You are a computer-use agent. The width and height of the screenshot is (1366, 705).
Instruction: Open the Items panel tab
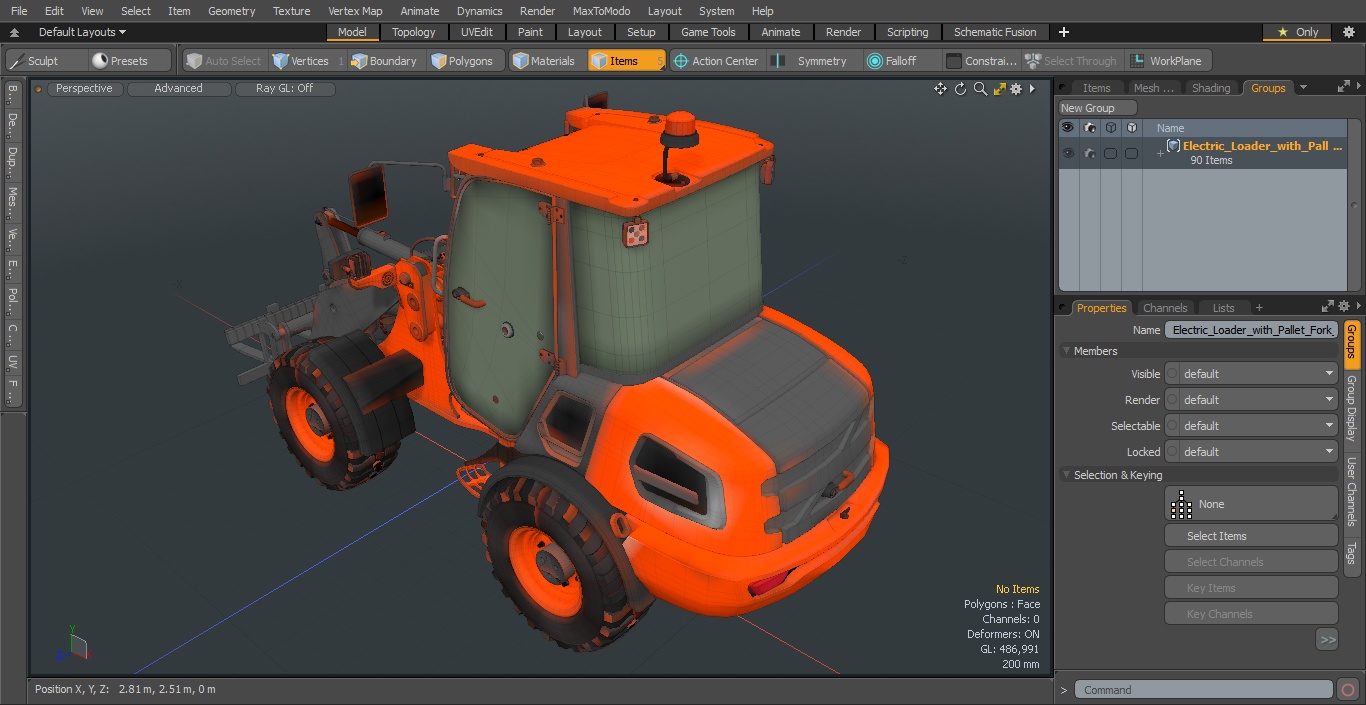(x=1096, y=88)
